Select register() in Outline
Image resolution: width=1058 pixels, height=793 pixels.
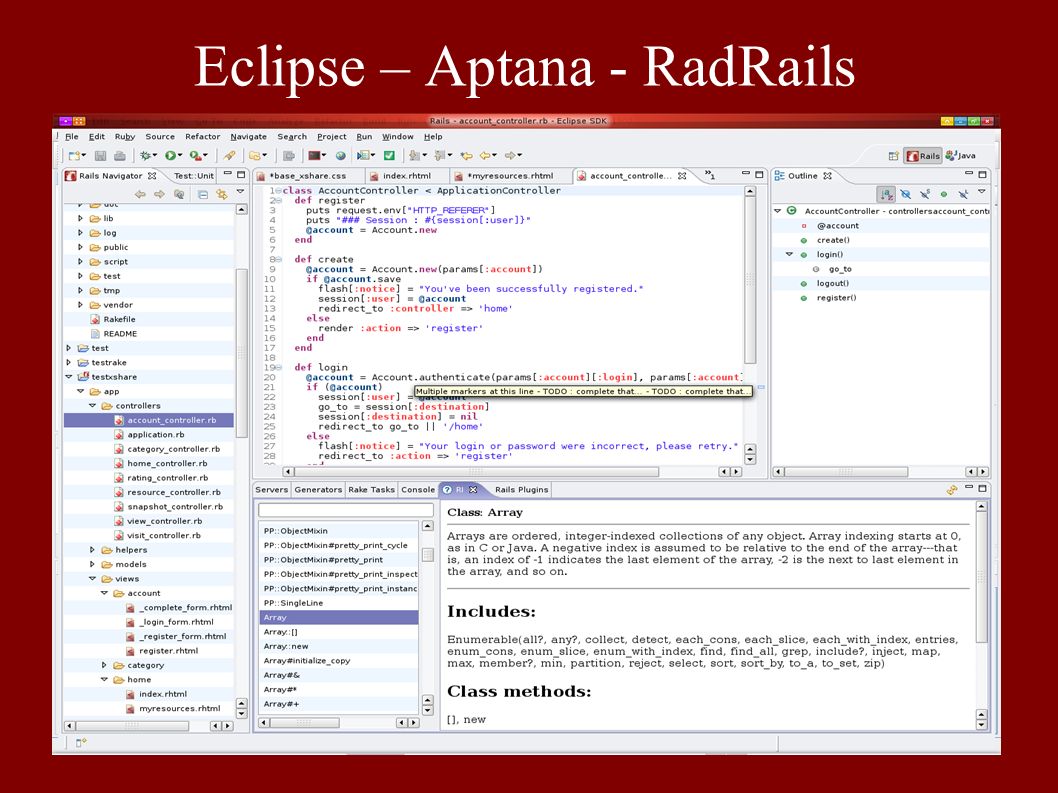point(836,298)
